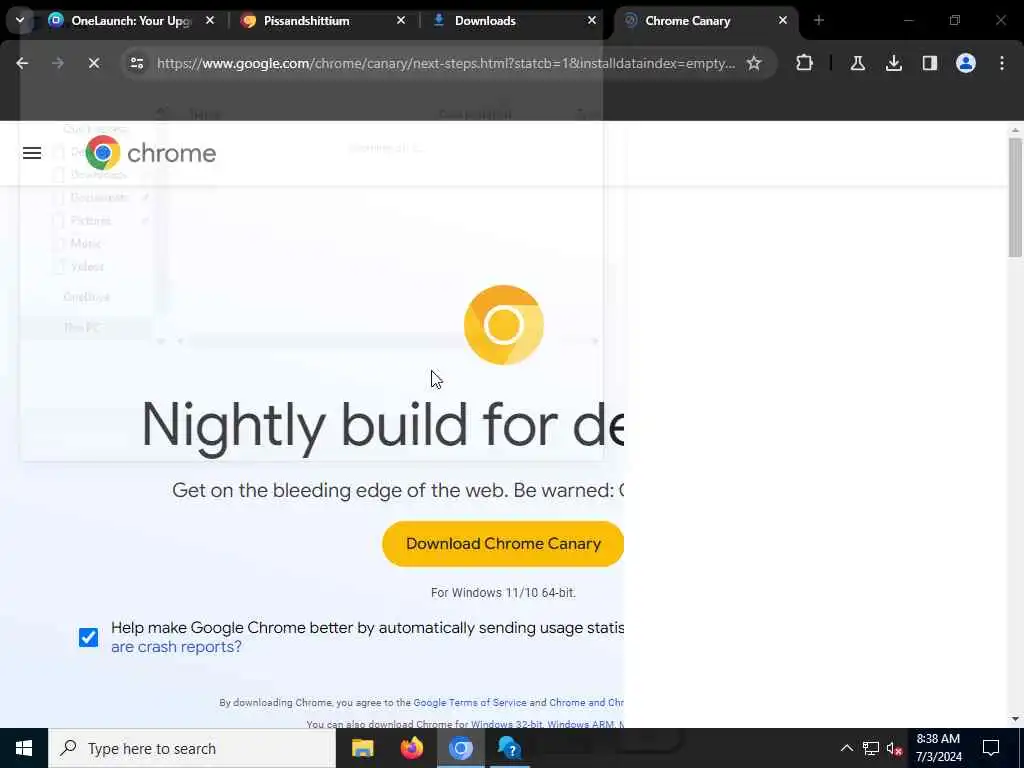Click the muted volume tray icon
Viewport: 1024px width, 768px height.
tap(894, 748)
